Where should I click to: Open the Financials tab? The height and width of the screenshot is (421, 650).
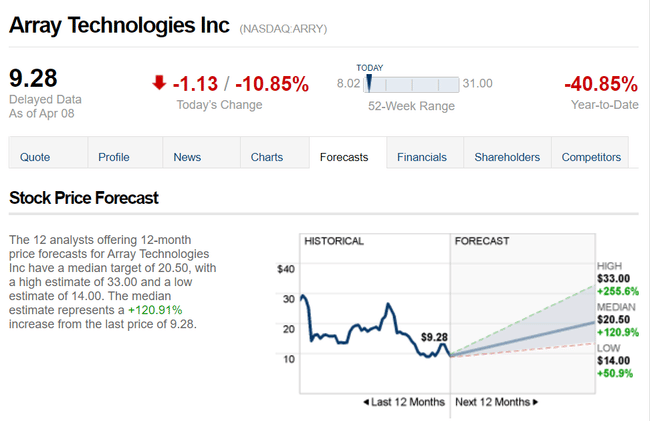pos(422,157)
